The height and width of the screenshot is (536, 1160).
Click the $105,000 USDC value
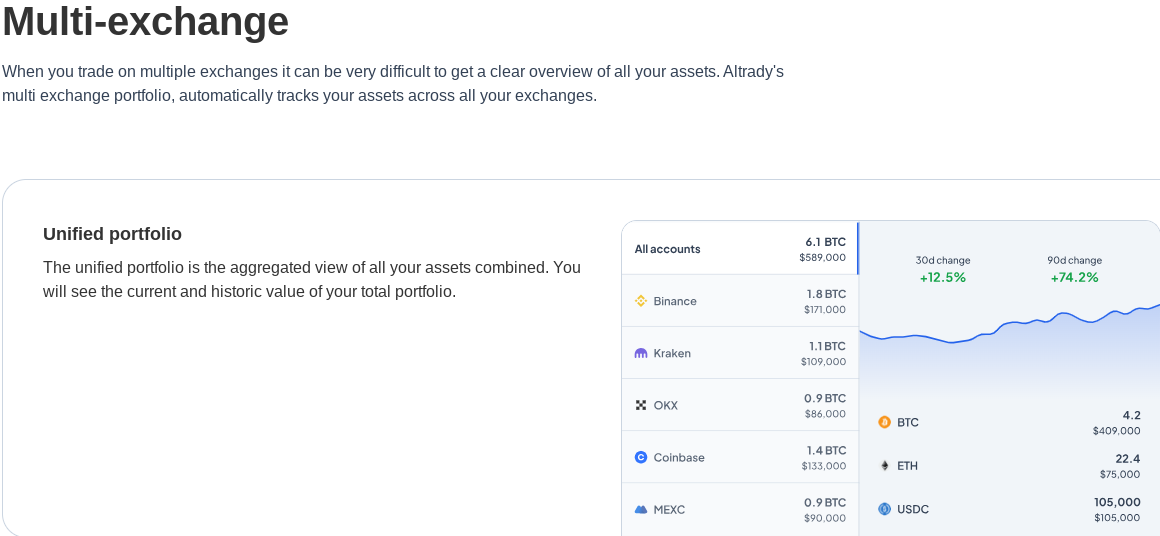tap(1118, 518)
